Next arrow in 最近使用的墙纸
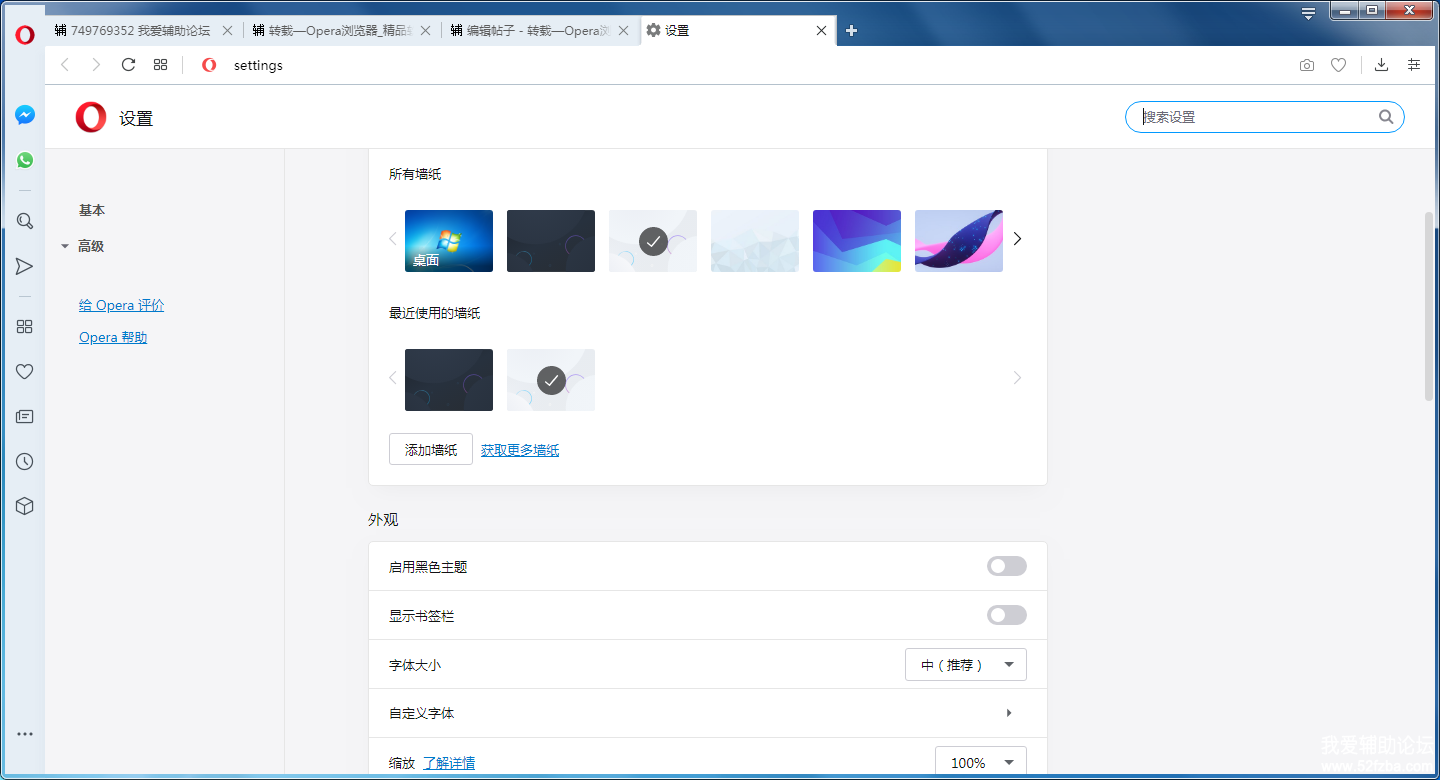Screen dimensions: 1440x780 pos(1017,378)
